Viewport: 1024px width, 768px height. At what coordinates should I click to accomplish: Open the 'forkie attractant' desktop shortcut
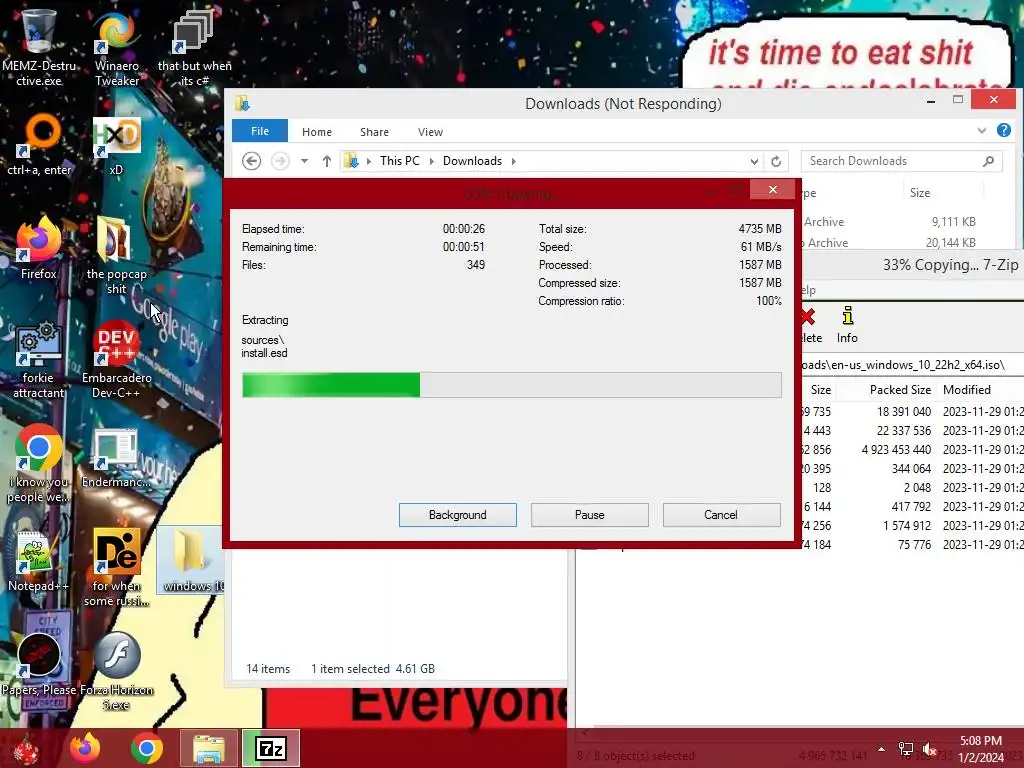[x=39, y=359]
